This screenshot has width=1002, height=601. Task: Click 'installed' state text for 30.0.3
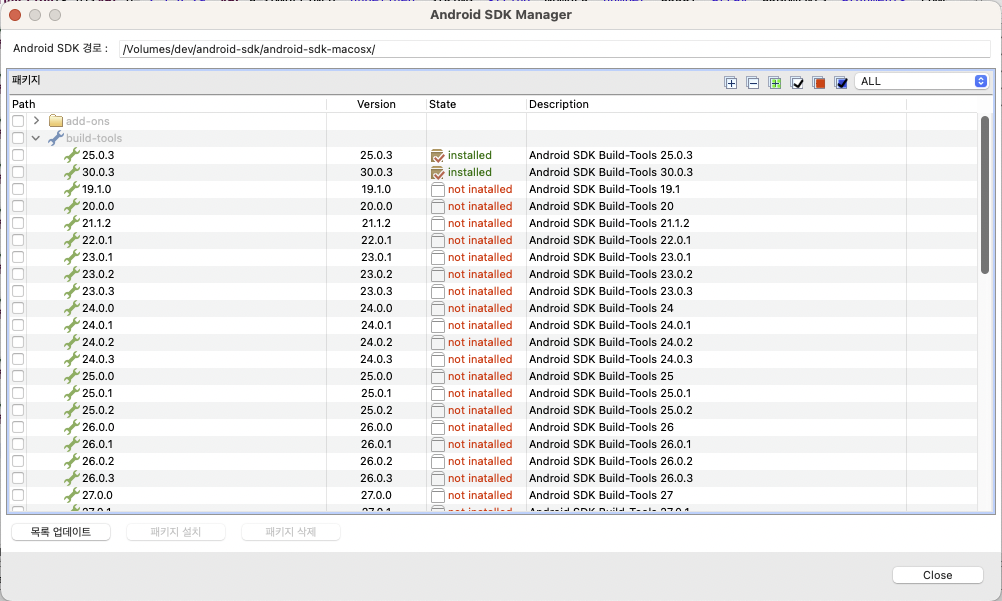(x=470, y=172)
